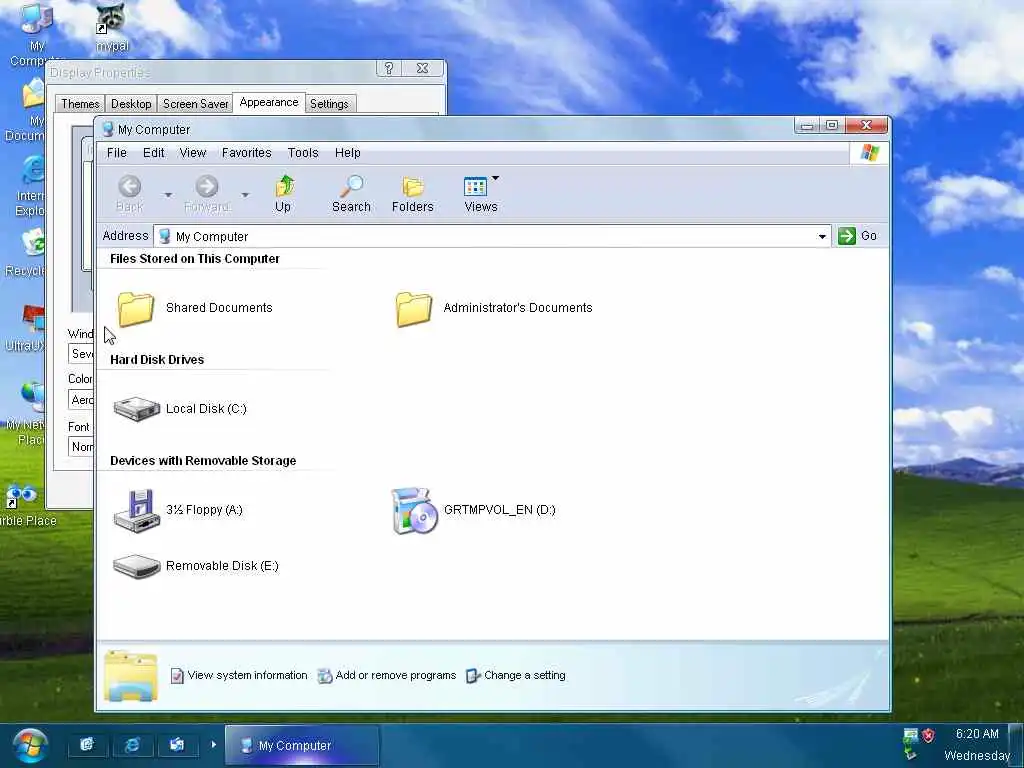Click the My Computer taskbar button
Image resolution: width=1024 pixels, height=768 pixels.
tap(302, 745)
